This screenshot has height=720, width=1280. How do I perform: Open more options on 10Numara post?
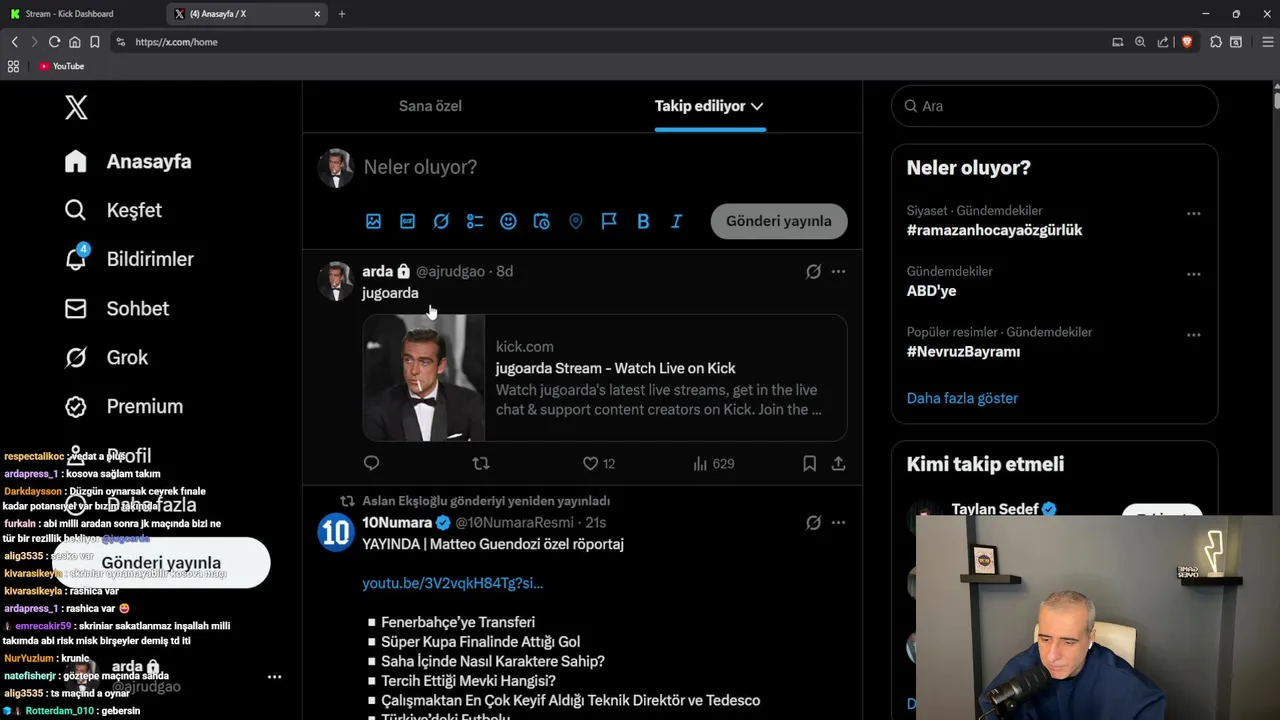pos(838,522)
